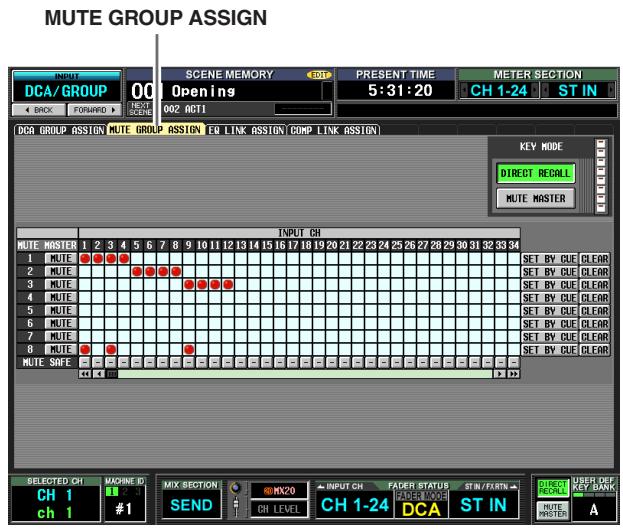Unassign channel 9 from mute group 3
Viewport: 623px width, 529px height.
pyautogui.click(x=189, y=285)
